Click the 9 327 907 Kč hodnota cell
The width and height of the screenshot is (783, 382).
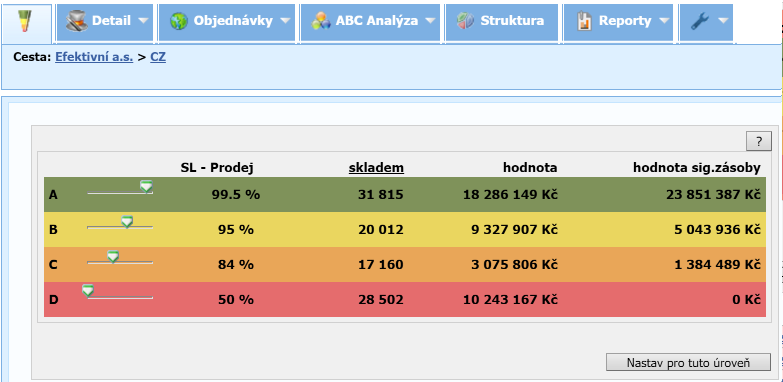[x=514, y=230]
